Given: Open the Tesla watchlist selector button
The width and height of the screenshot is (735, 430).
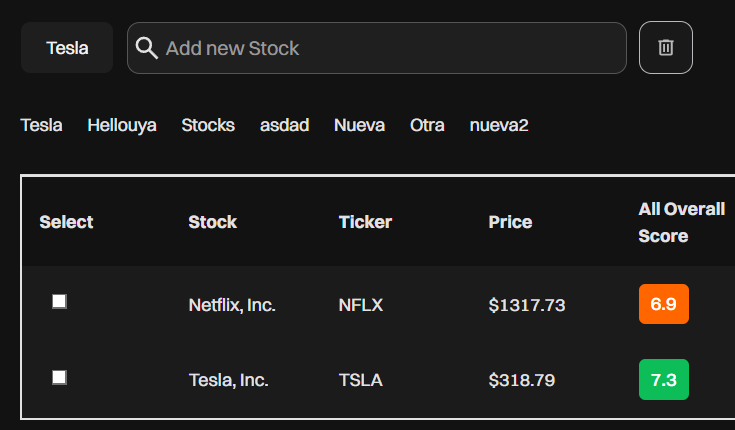Looking at the screenshot, I should (x=67, y=47).
